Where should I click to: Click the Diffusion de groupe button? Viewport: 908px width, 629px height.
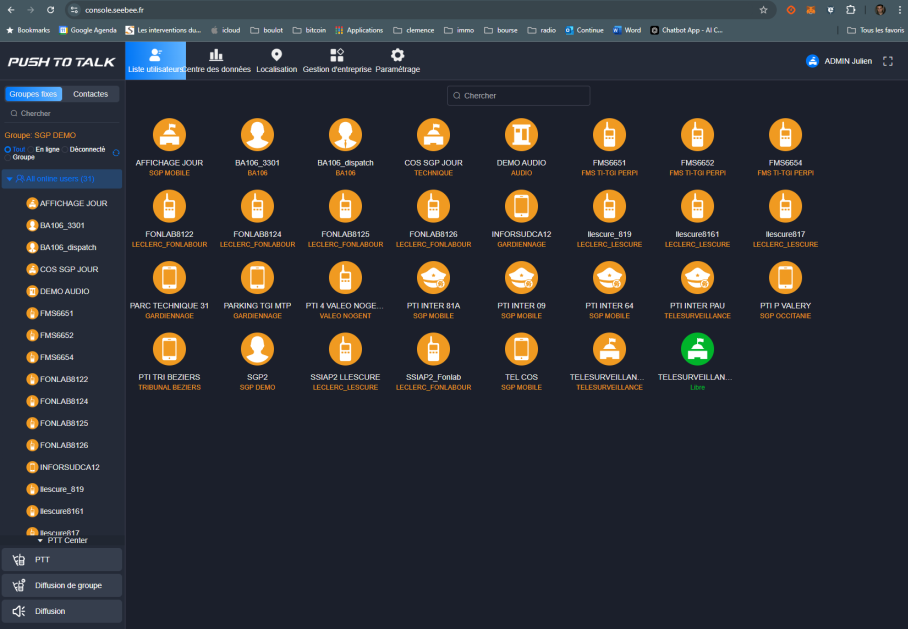tap(62, 585)
